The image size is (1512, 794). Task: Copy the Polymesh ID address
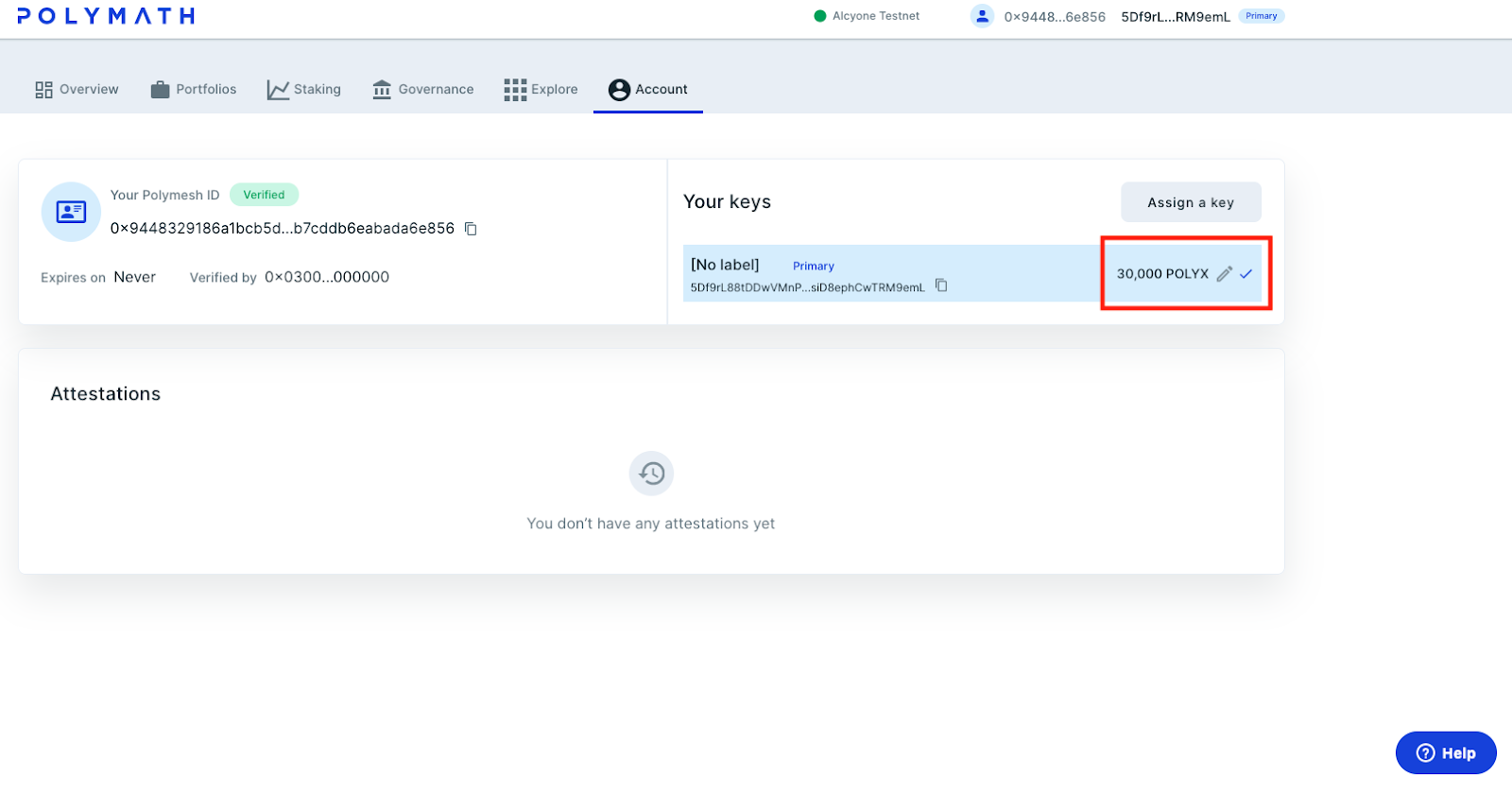tap(471, 229)
